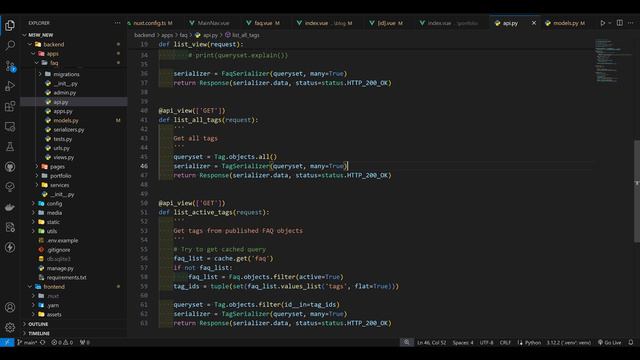Open the Explorer view in activity bar
Viewport: 640px width, 360px height.
pyautogui.click(x=10, y=25)
